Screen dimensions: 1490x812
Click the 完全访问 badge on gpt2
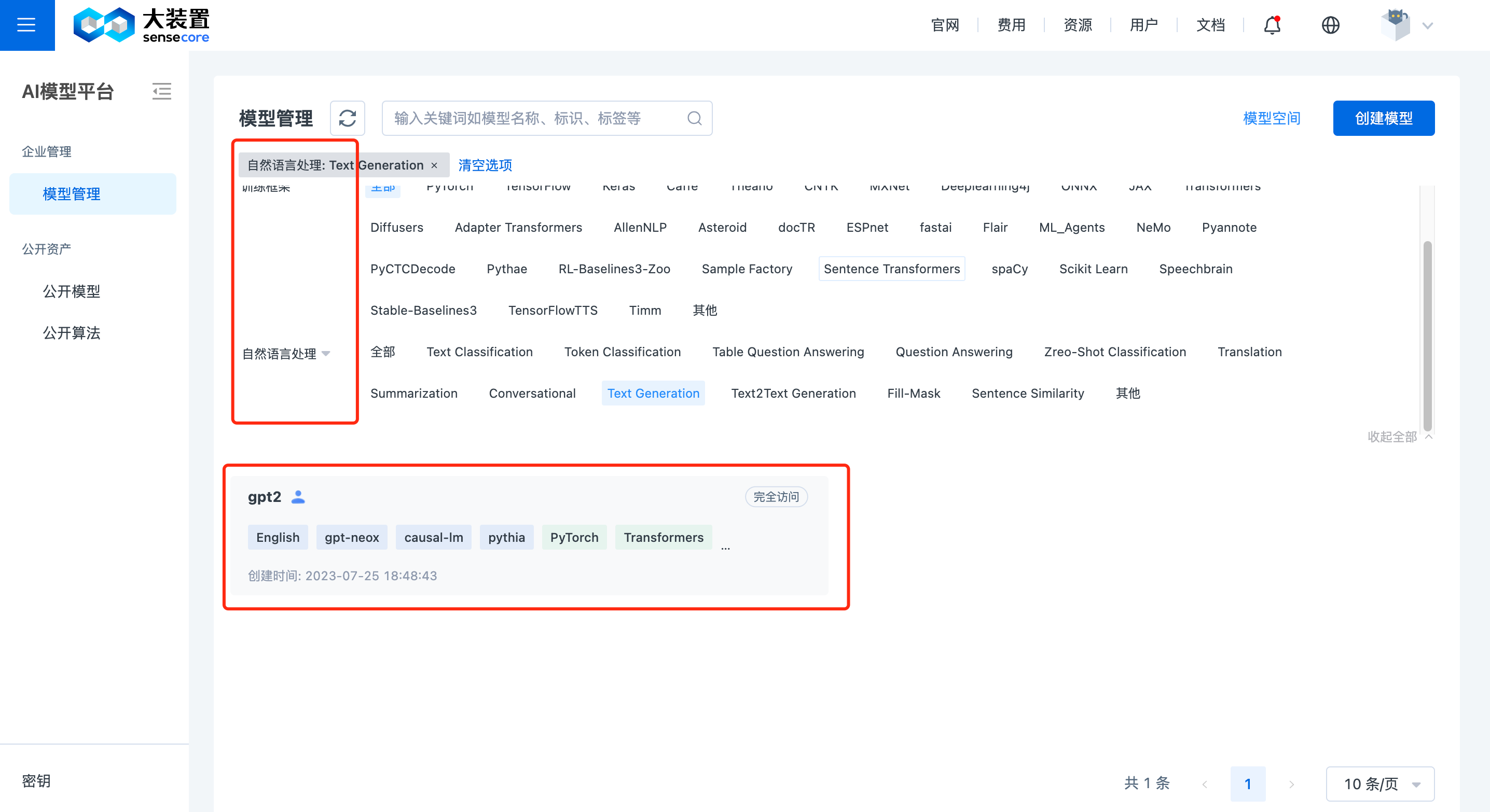click(776, 497)
